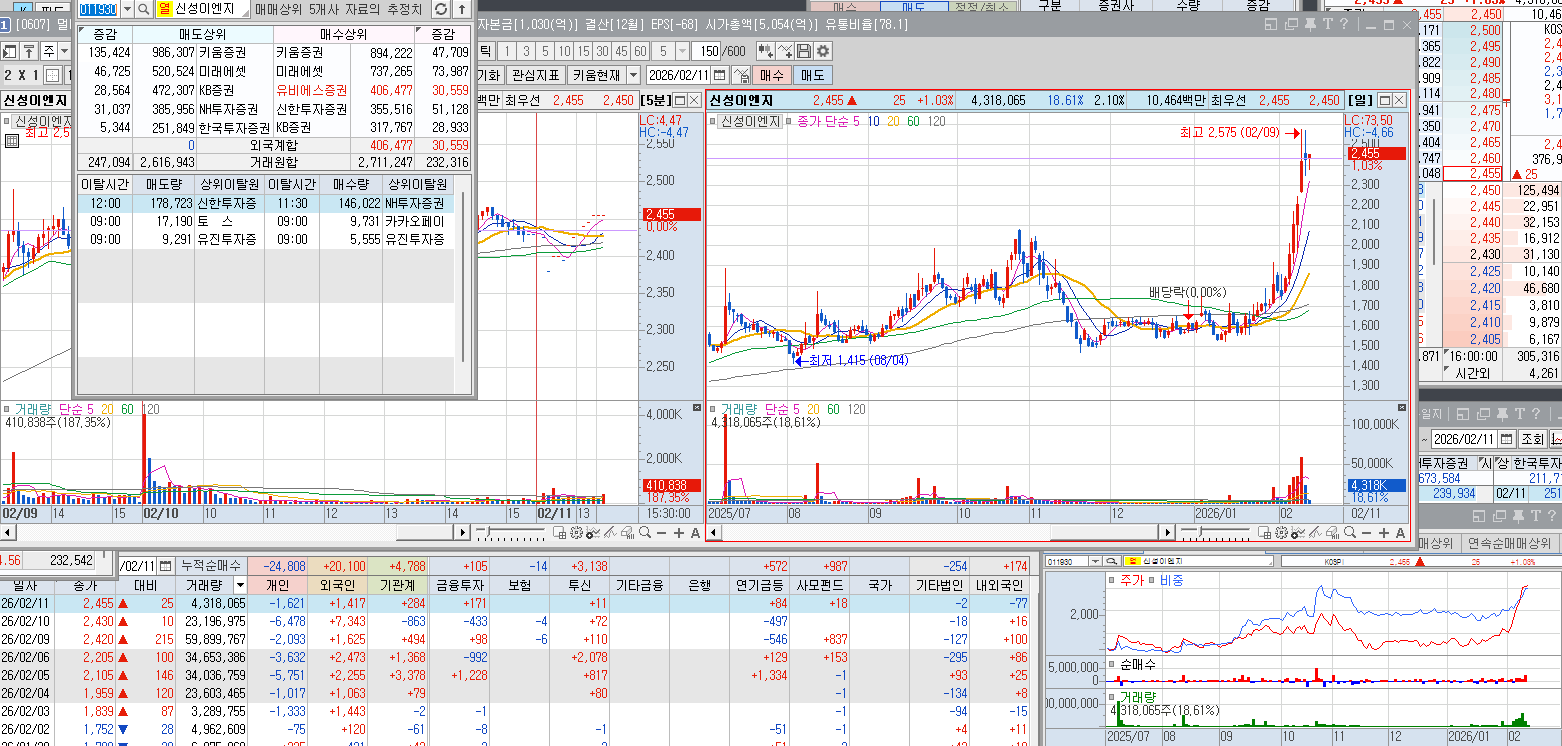Open chart settings gear icon

pyautogui.click(x=823, y=51)
